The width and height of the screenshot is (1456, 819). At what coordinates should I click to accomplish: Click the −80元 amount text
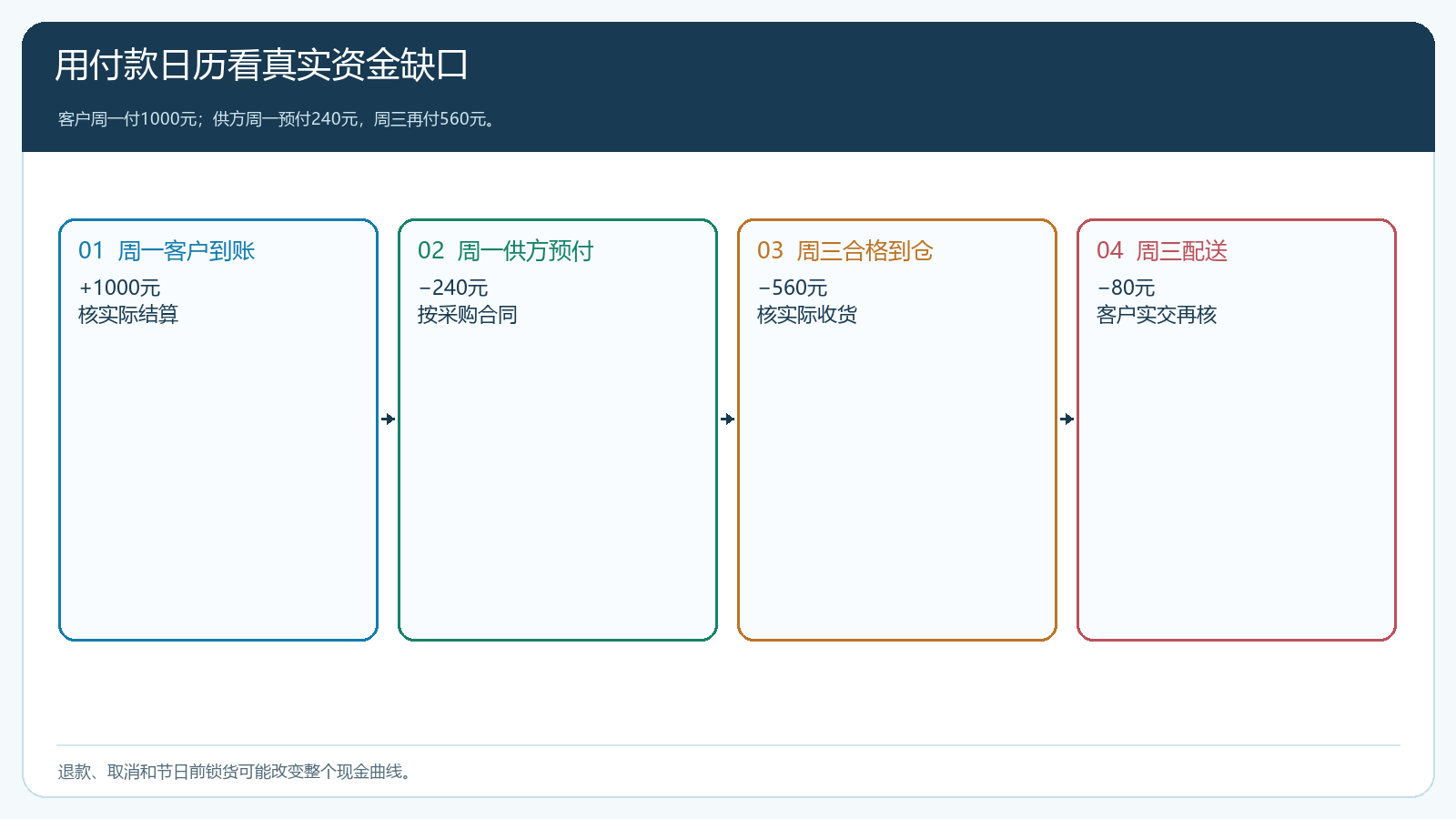1126,288
